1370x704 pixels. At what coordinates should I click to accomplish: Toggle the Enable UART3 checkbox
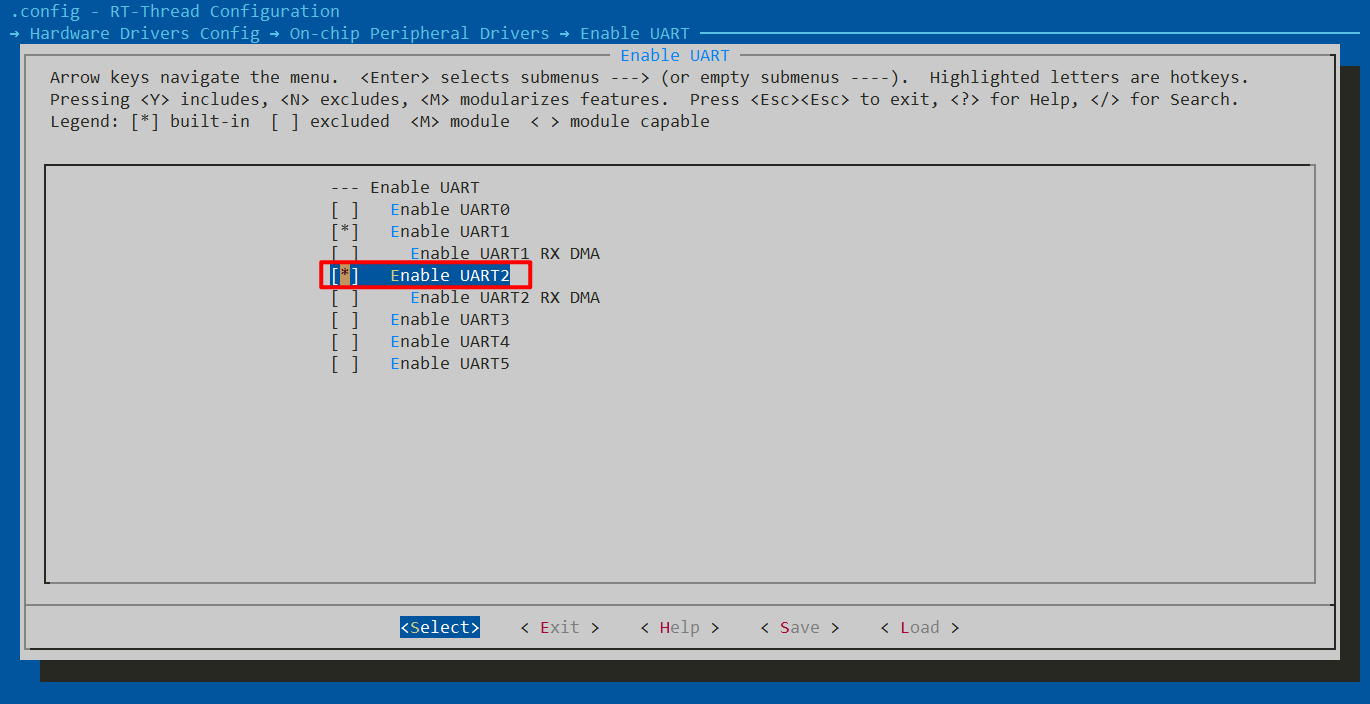point(345,319)
